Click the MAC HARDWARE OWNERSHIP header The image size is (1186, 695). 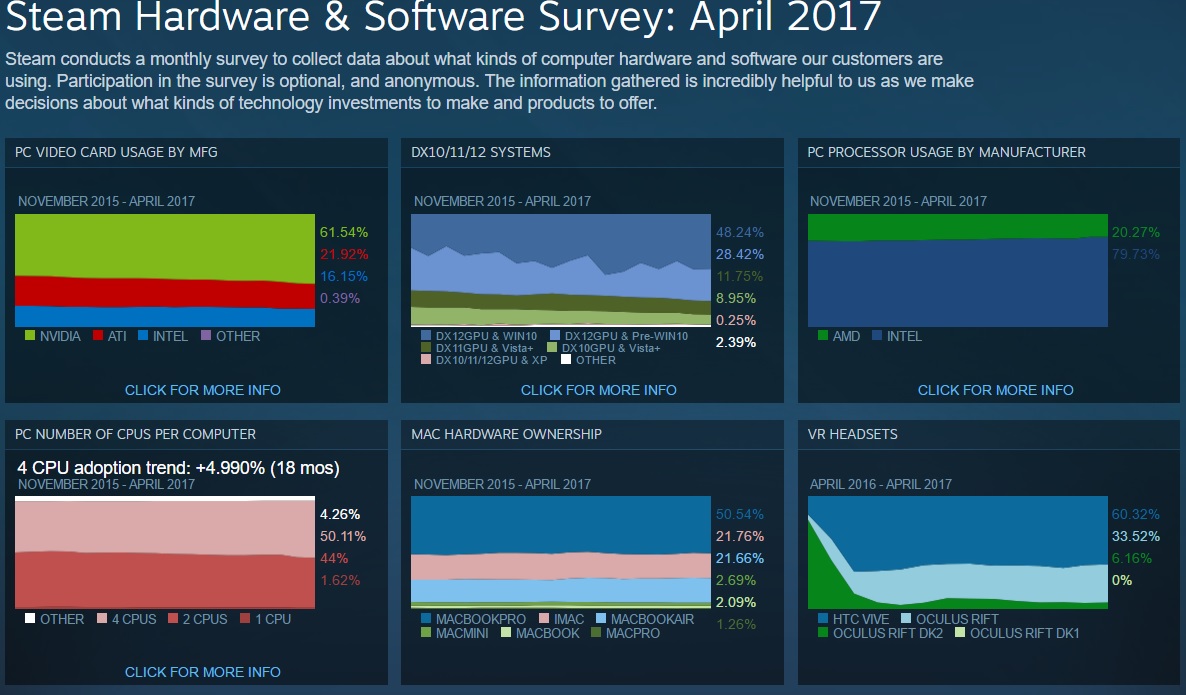coord(506,434)
